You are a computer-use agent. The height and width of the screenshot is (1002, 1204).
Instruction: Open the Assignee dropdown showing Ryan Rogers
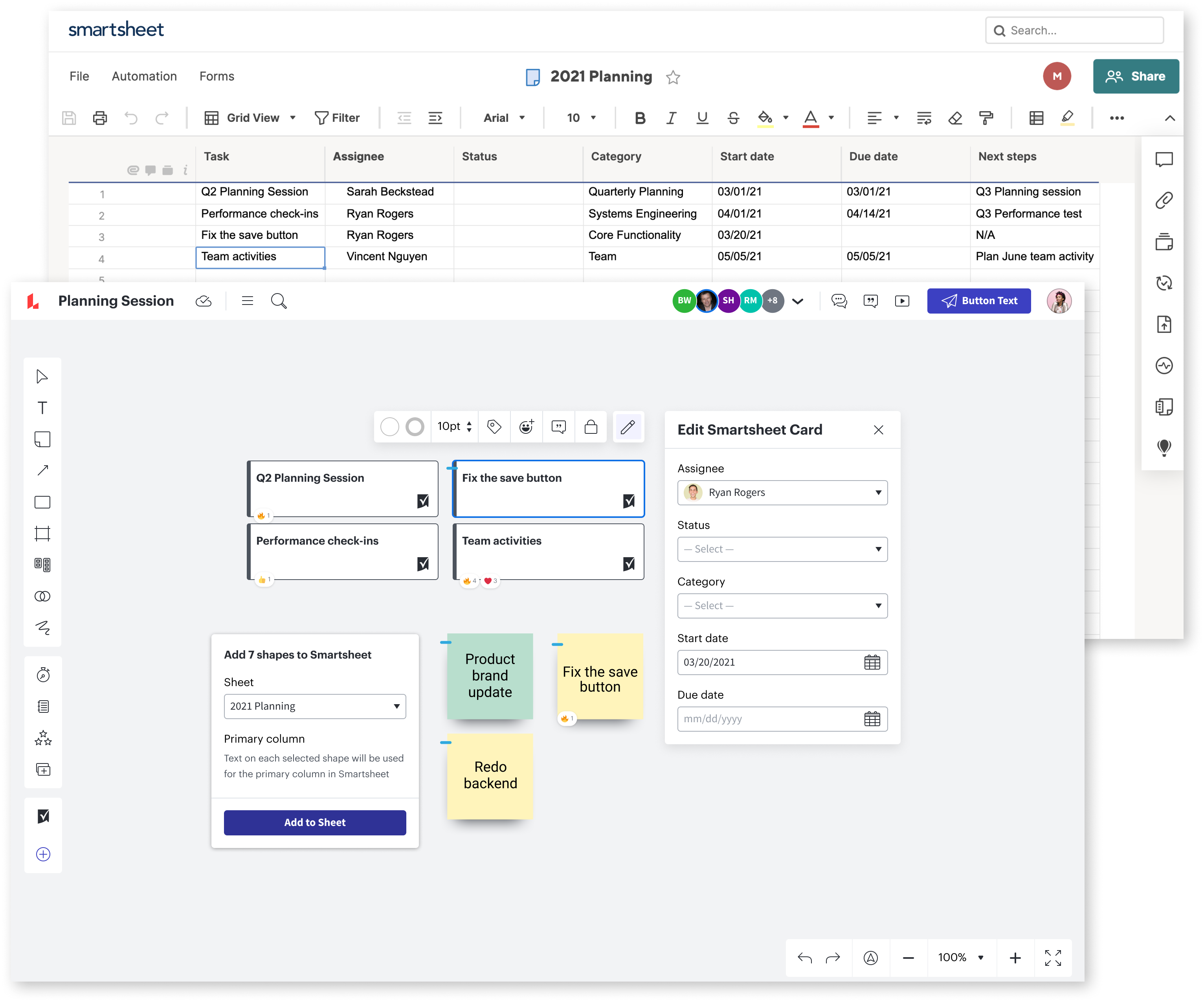pos(782,492)
